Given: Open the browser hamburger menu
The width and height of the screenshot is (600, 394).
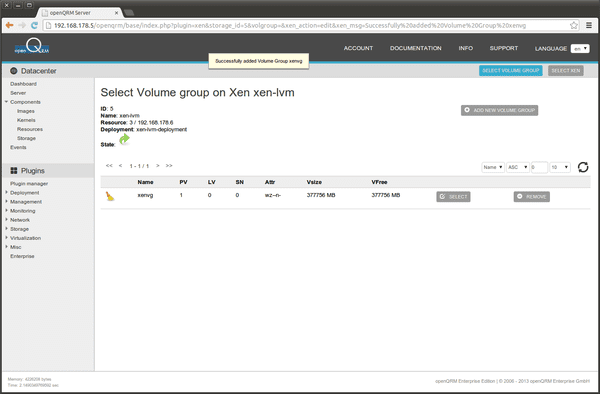Looking at the screenshot, I should click(x=589, y=25).
